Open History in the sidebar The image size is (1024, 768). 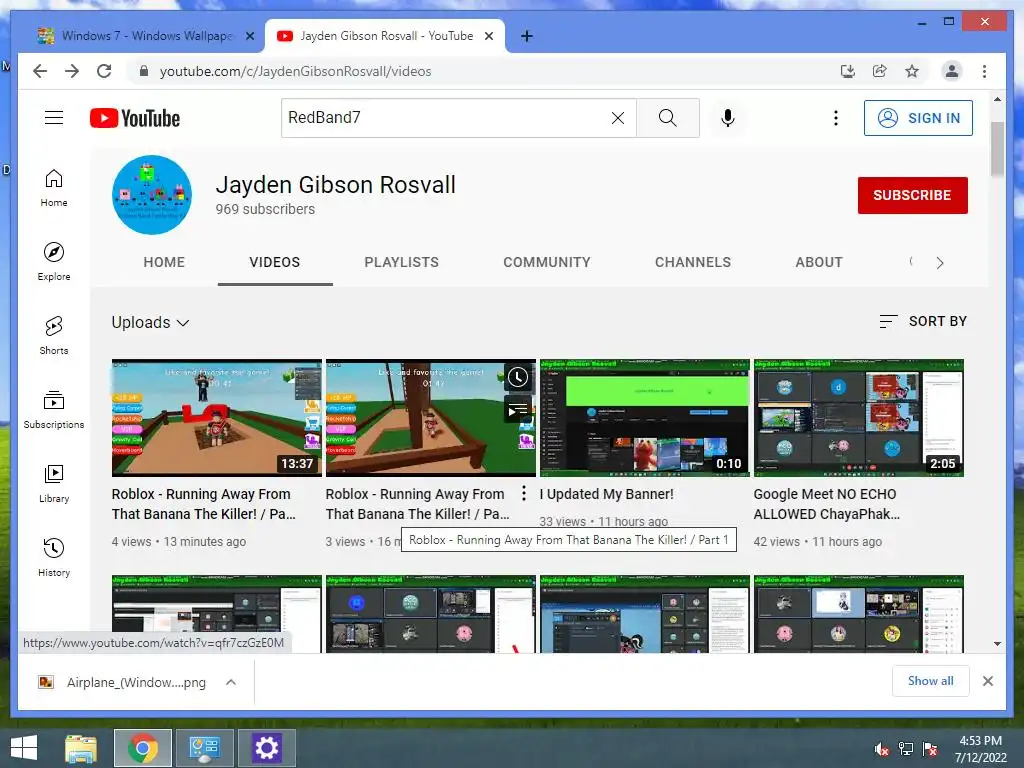coord(54,557)
